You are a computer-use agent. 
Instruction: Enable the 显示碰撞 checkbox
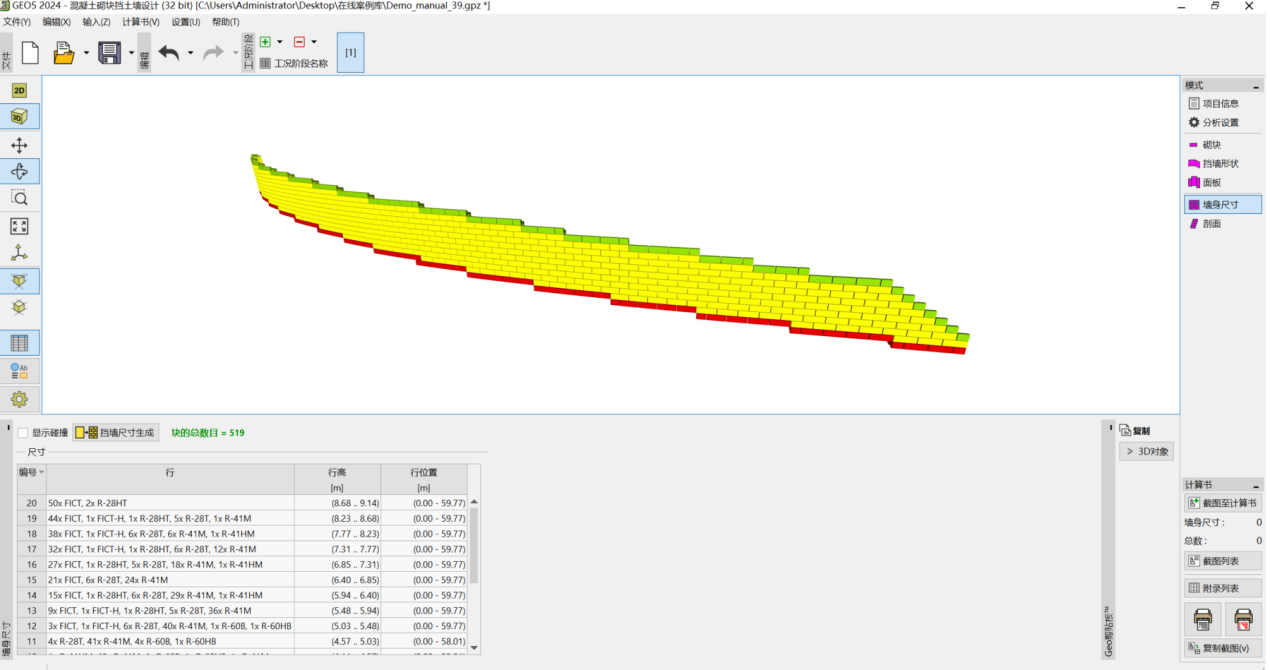pyautogui.click(x=23, y=433)
